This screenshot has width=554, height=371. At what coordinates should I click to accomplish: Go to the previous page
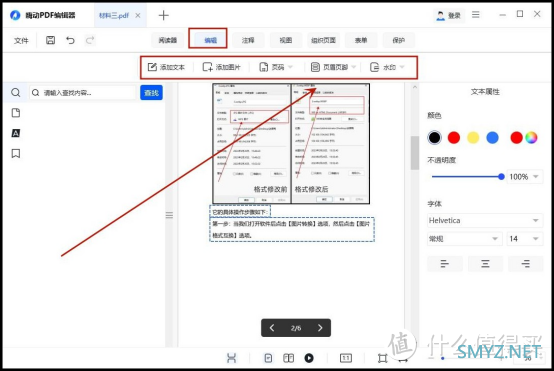point(272,328)
